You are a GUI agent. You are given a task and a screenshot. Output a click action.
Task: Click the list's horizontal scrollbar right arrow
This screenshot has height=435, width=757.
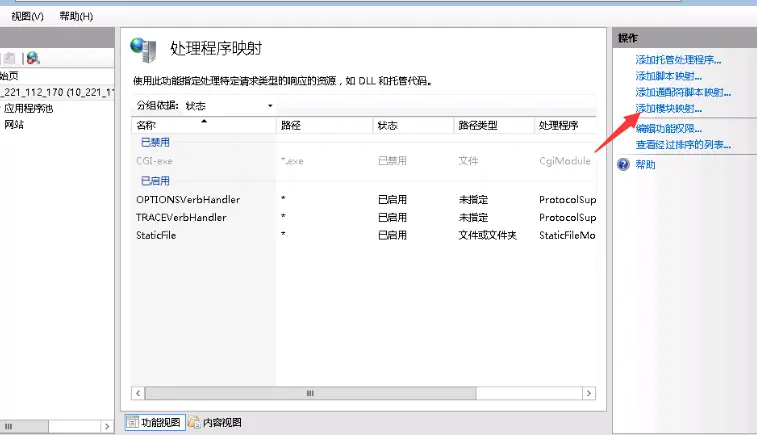coord(589,393)
